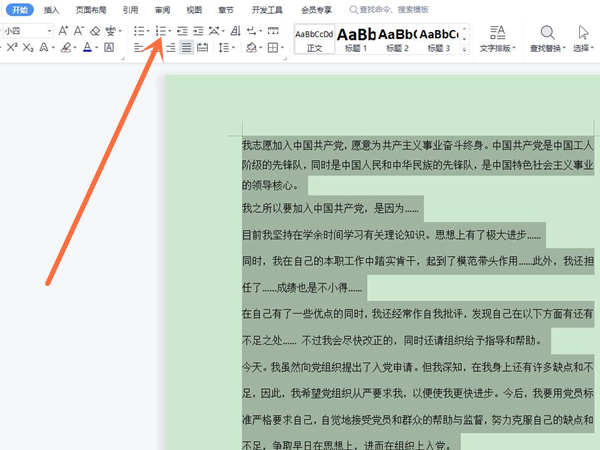Open the 审阅 tab
The height and width of the screenshot is (450, 600).
click(x=162, y=9)
